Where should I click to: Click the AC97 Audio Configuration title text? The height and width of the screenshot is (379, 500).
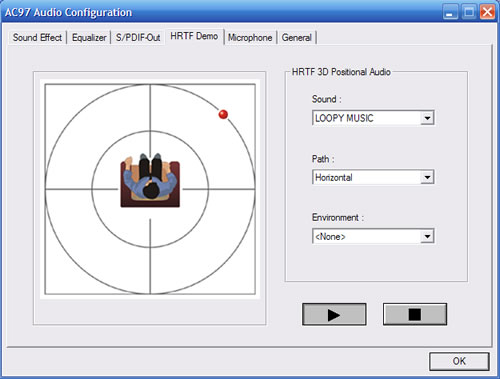tap(68, 12)
